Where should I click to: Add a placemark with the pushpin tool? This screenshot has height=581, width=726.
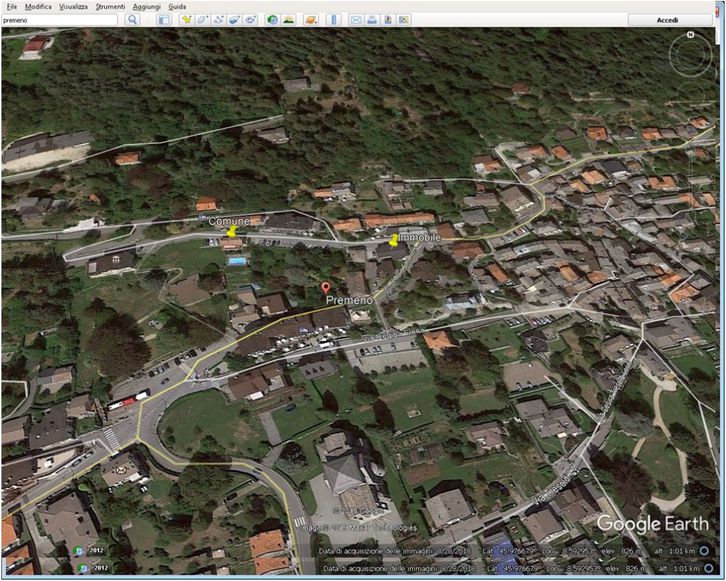pos(186,20)
